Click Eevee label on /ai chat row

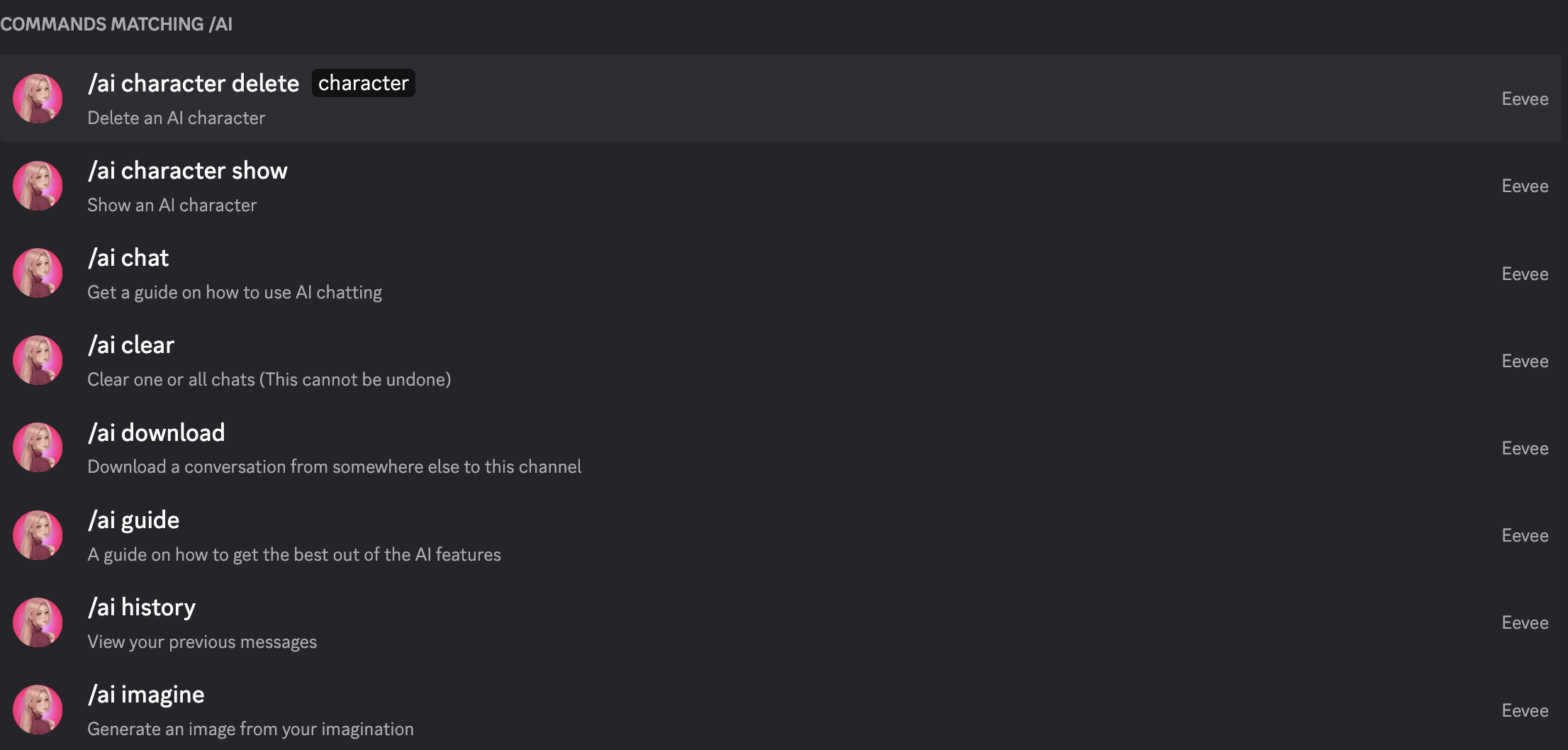pyautogui.click(x=1525, y=274)
